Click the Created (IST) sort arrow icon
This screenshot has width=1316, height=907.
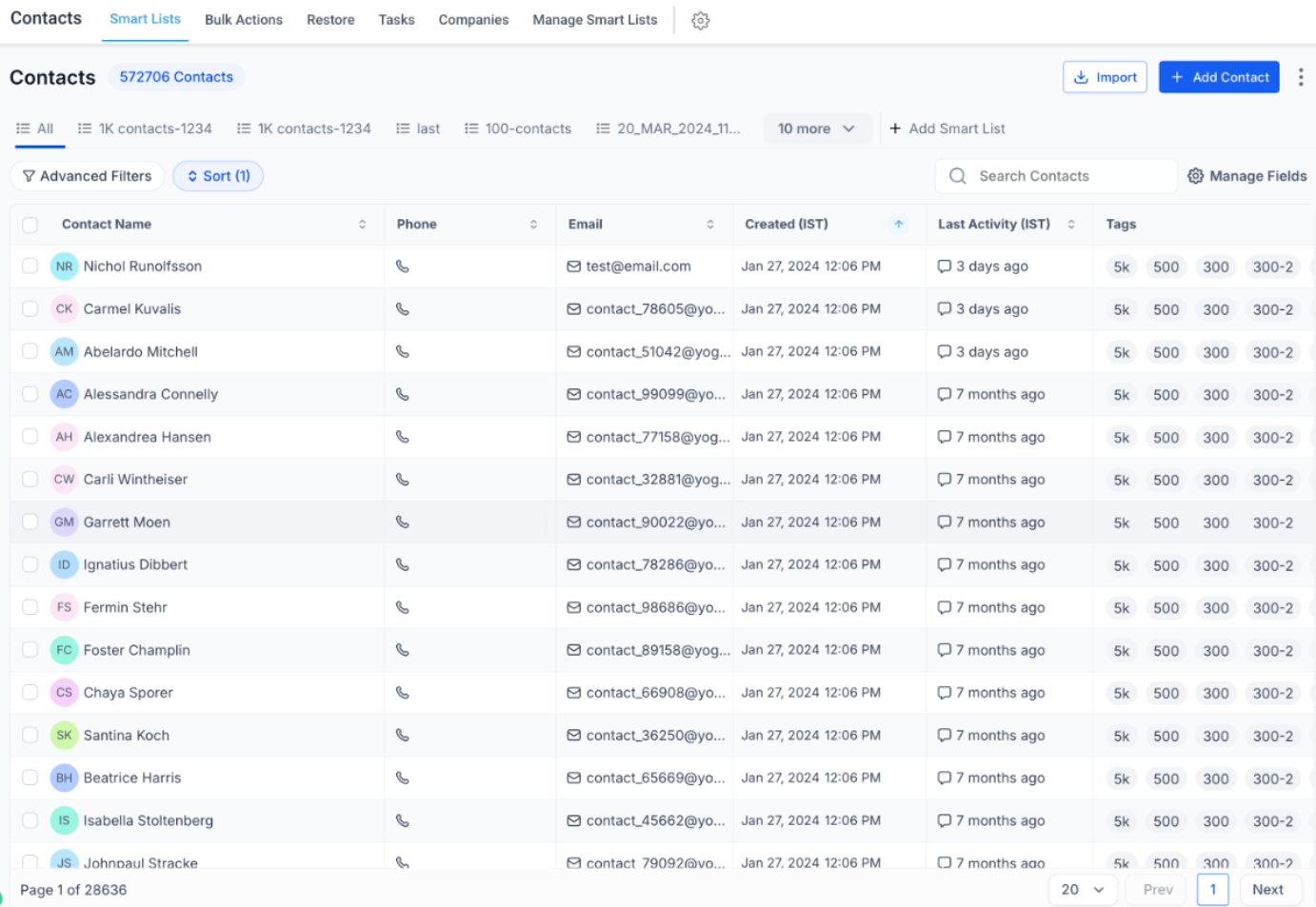pos(898,225)
